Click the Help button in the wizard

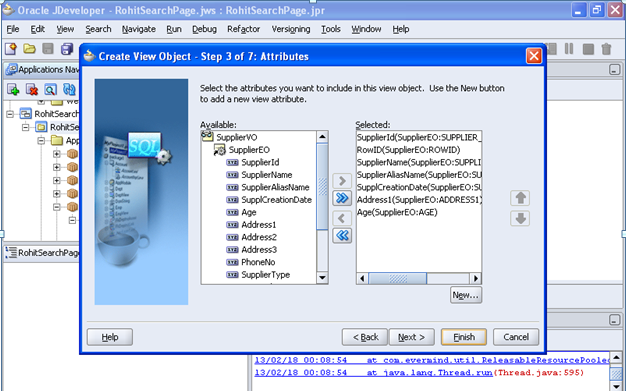pyautogui.click(x=110, y=337)
